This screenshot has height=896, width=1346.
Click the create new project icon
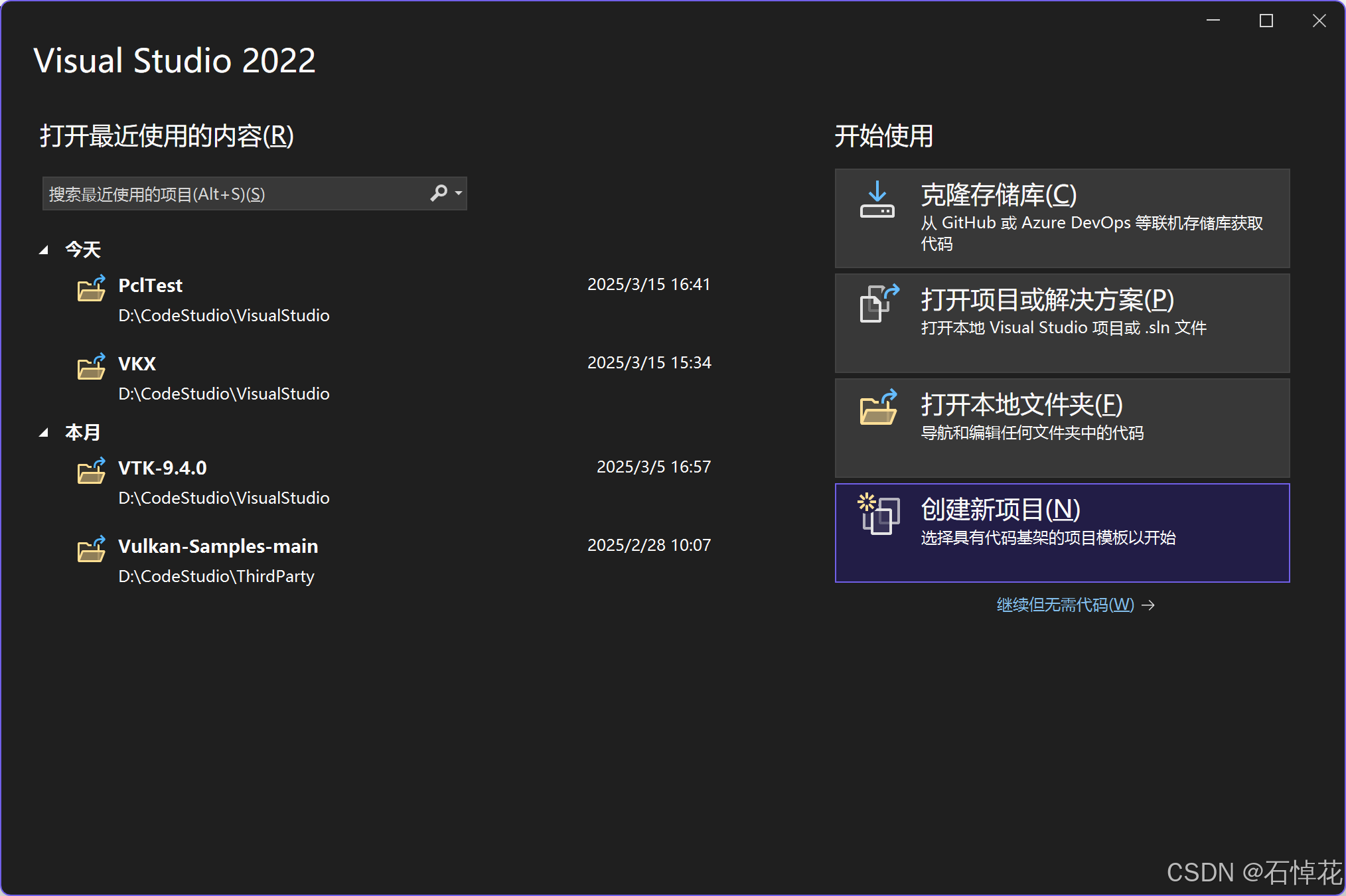point(877,515)
